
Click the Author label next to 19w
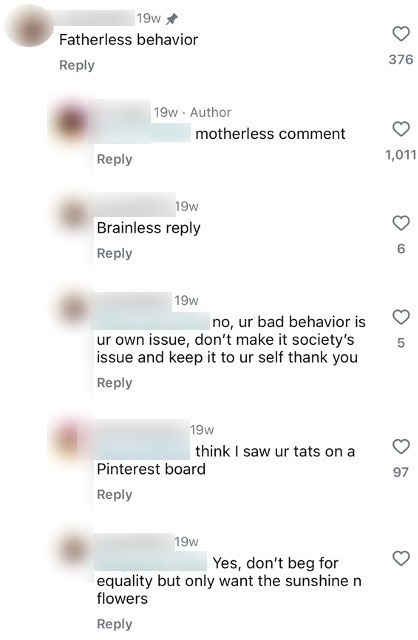(210, 112)
